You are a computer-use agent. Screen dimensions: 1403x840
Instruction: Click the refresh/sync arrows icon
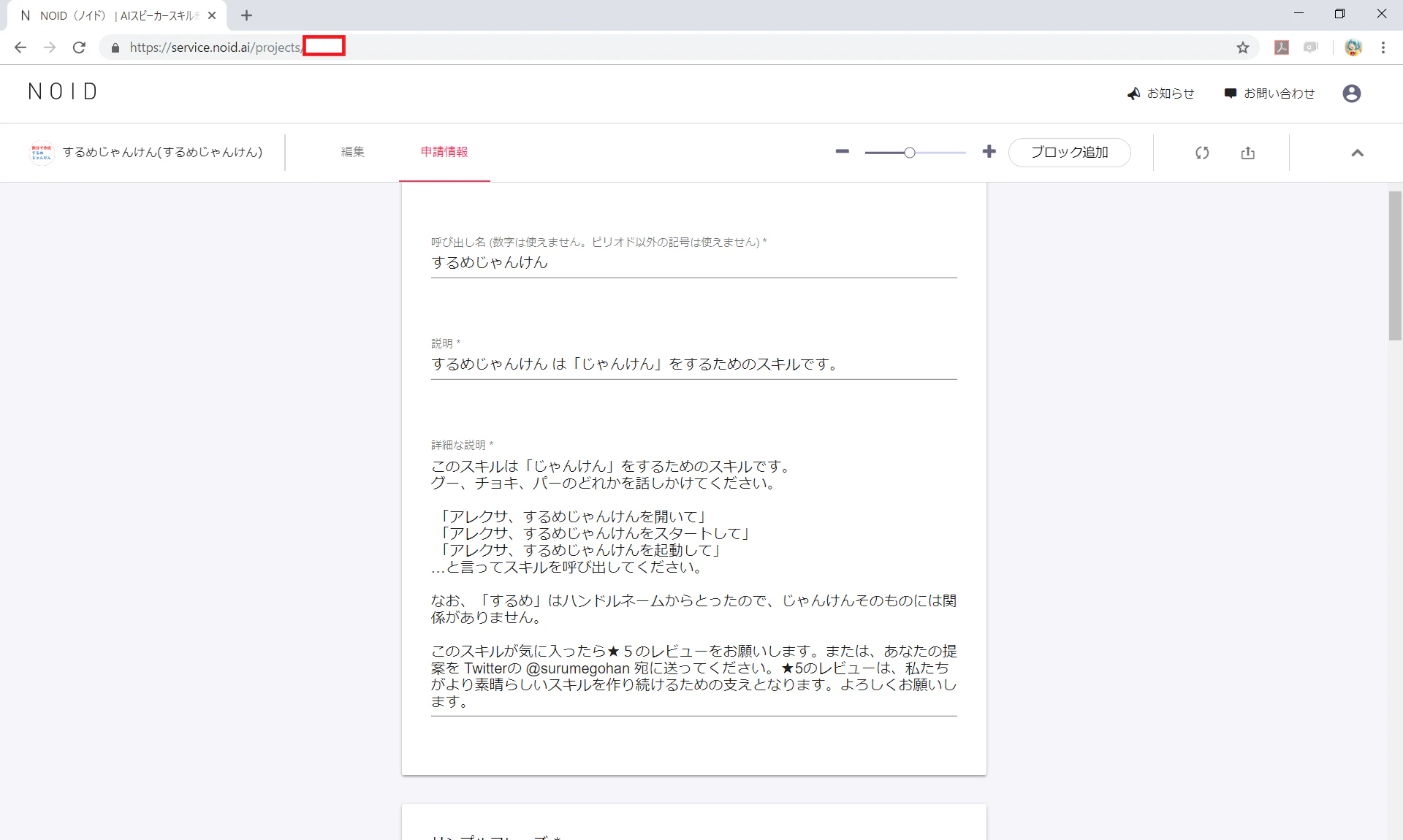click(x=1202, y=153)
